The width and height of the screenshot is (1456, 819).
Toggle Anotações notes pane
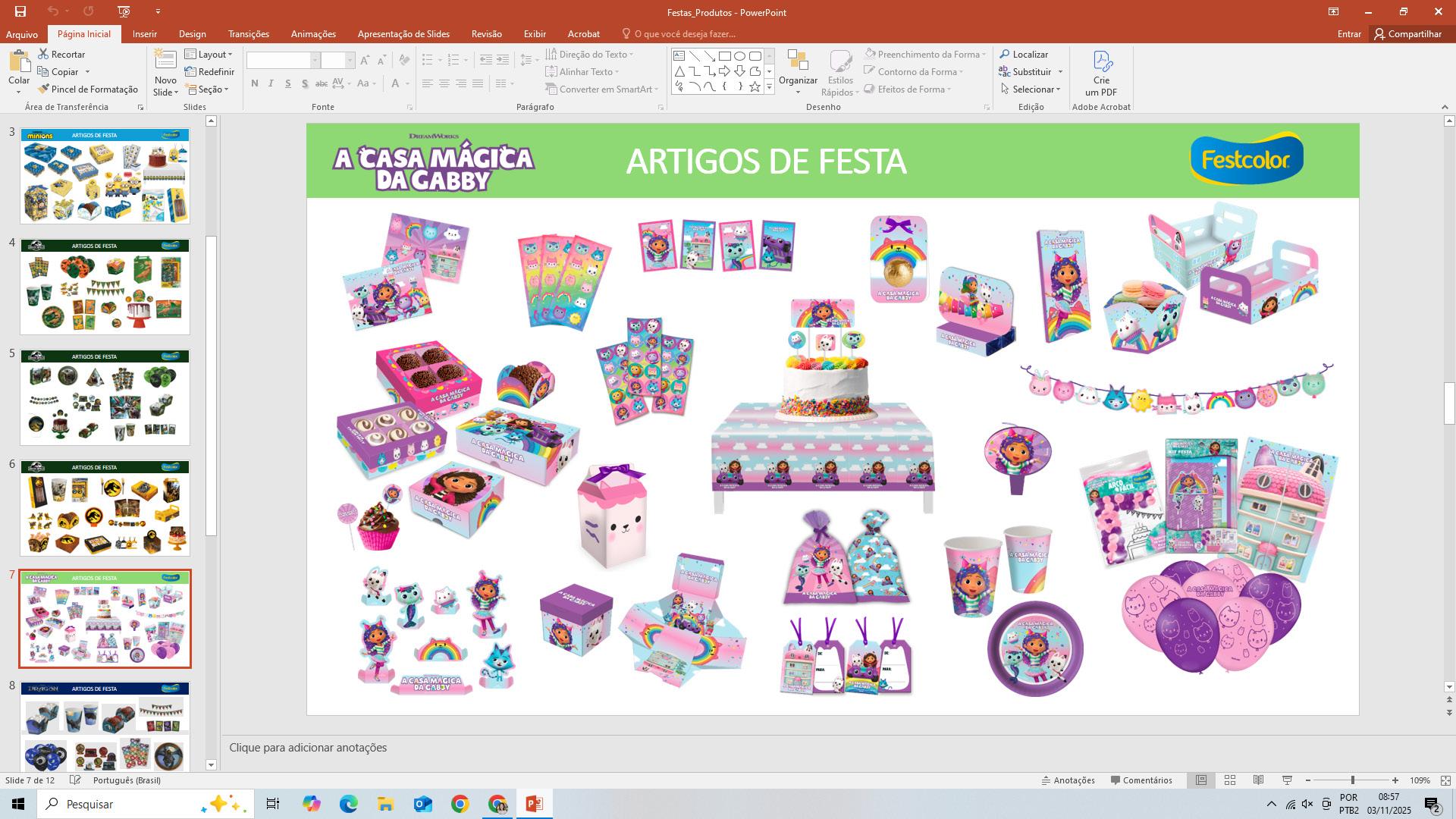(1068, 780)
